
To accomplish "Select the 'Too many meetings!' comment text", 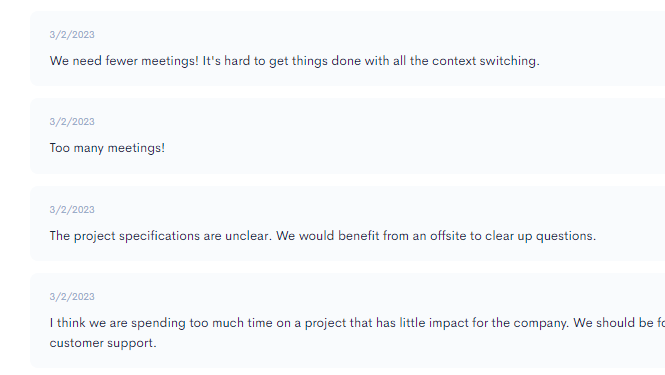I will coord(107,148).
